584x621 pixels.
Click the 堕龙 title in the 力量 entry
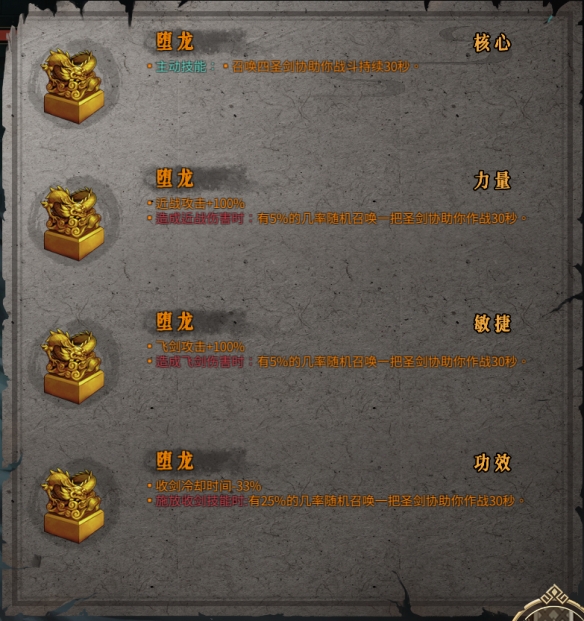tap(175, 178)
